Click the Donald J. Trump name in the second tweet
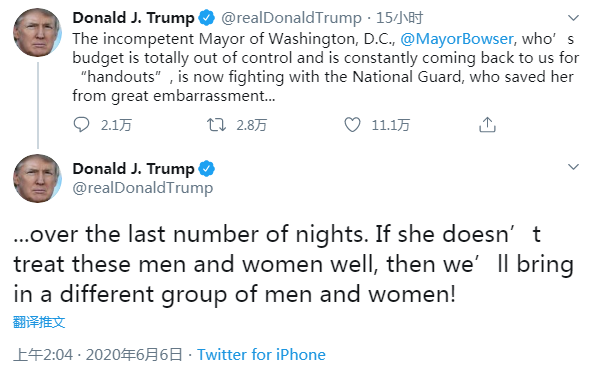Screen dimensions: 592x369 click(x=133, y=169)
